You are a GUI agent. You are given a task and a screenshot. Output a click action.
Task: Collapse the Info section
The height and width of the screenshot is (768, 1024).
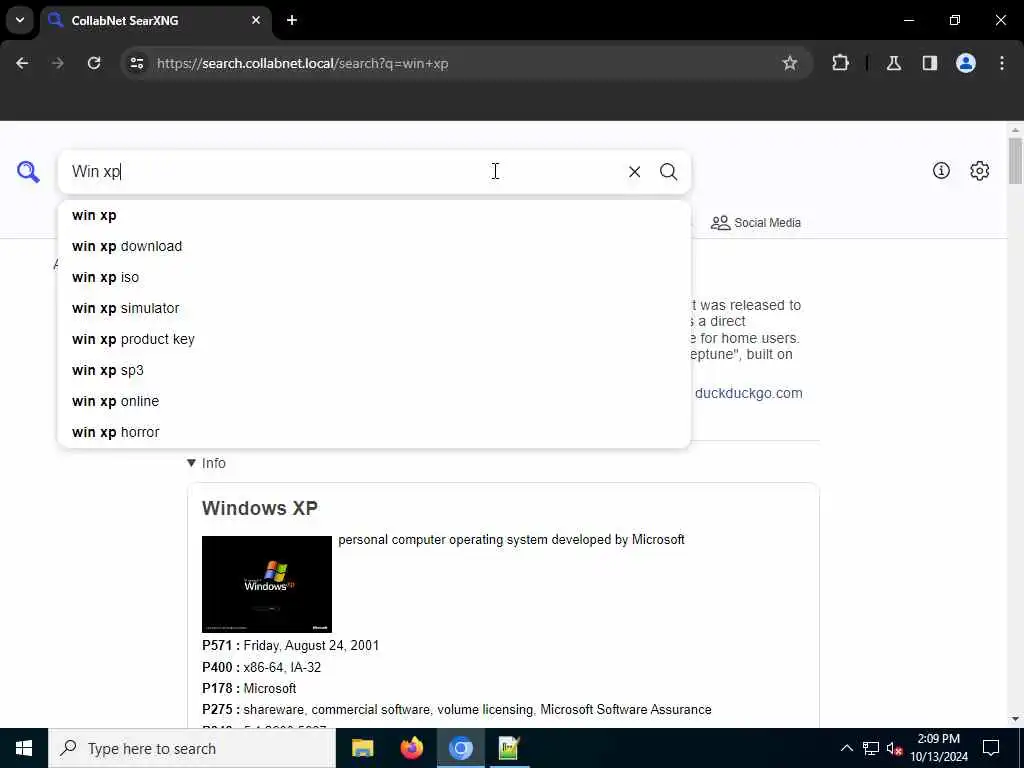point(206,463)
